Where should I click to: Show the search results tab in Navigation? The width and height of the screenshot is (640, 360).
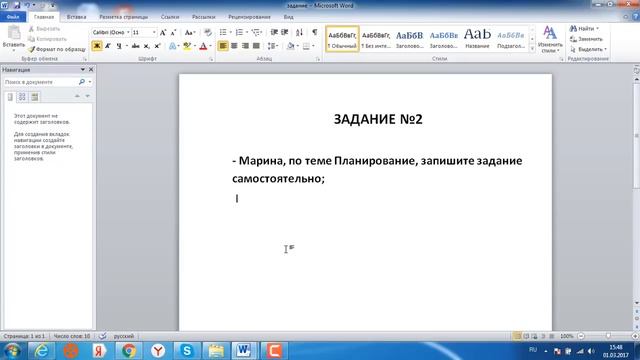[x=35, y=97]
